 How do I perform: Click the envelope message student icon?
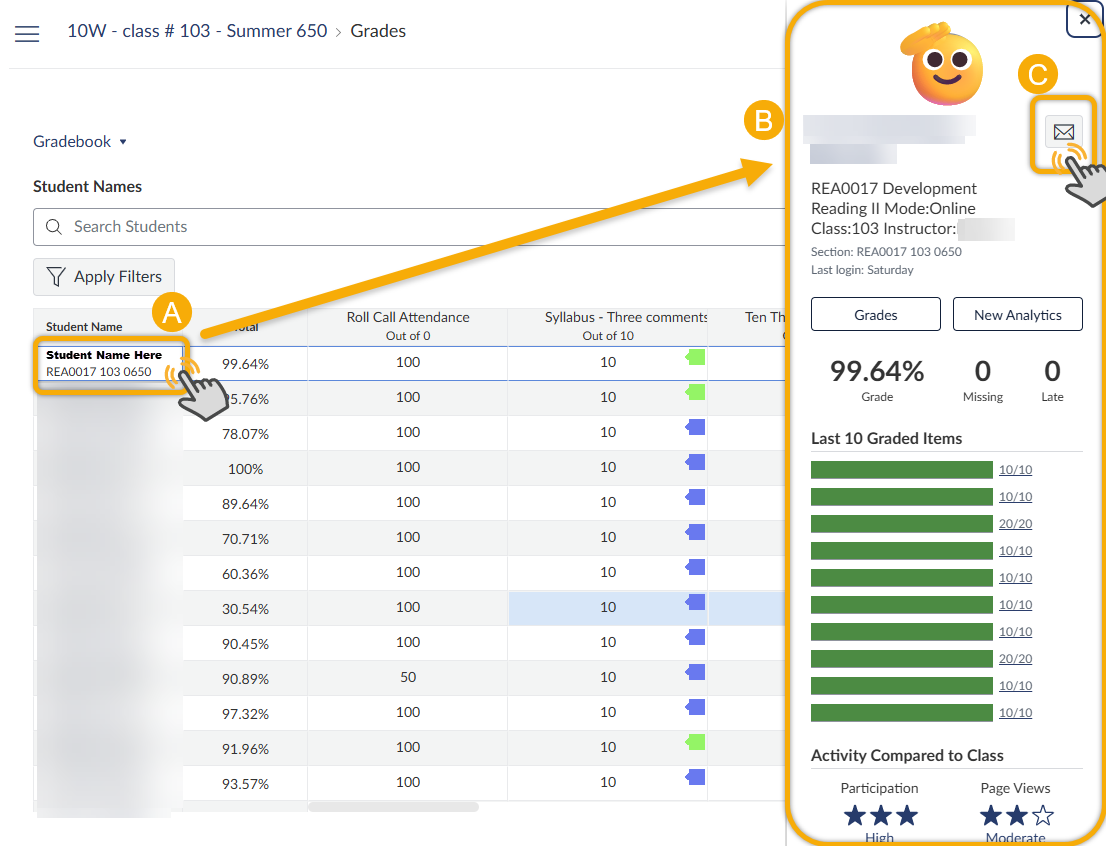[1063, 132]
